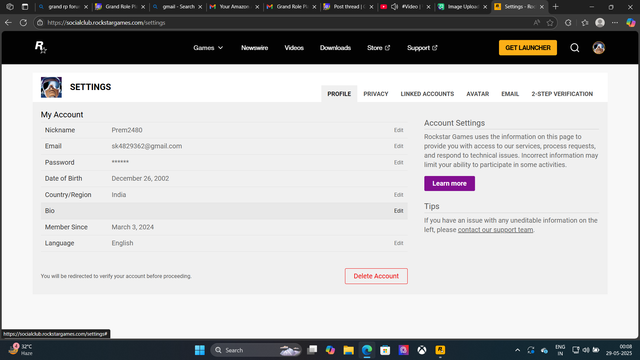Click the Delete Account button
The image size is (640, 360).
point(376,276)
